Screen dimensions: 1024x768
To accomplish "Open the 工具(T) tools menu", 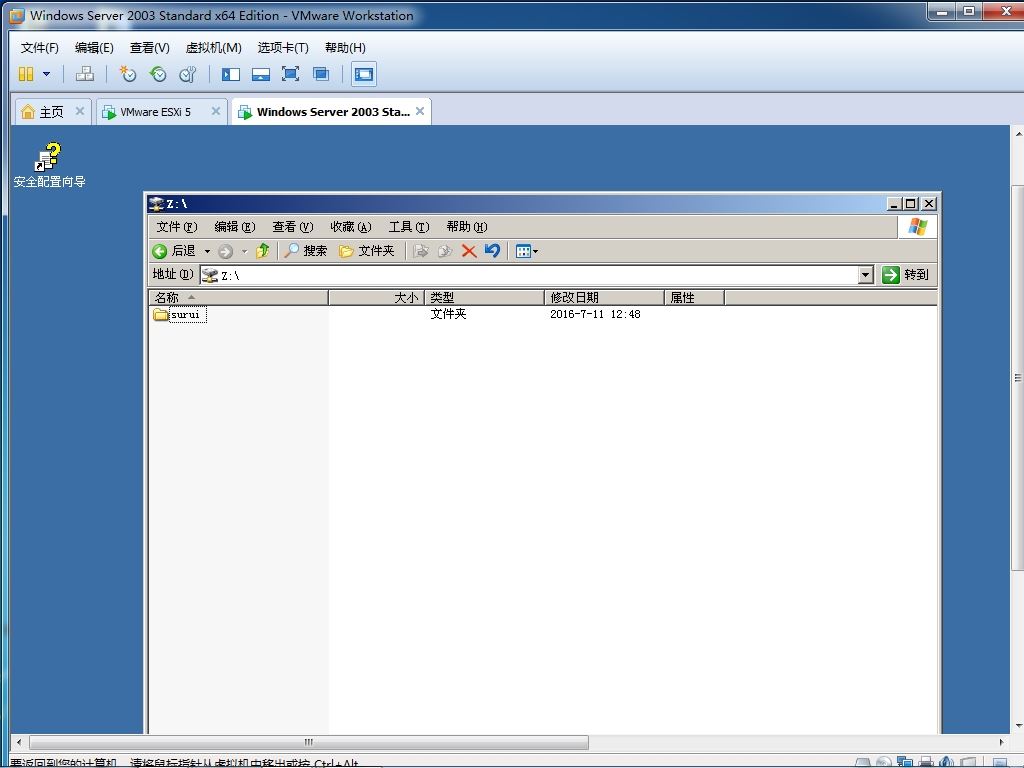I will coord(409,227).
